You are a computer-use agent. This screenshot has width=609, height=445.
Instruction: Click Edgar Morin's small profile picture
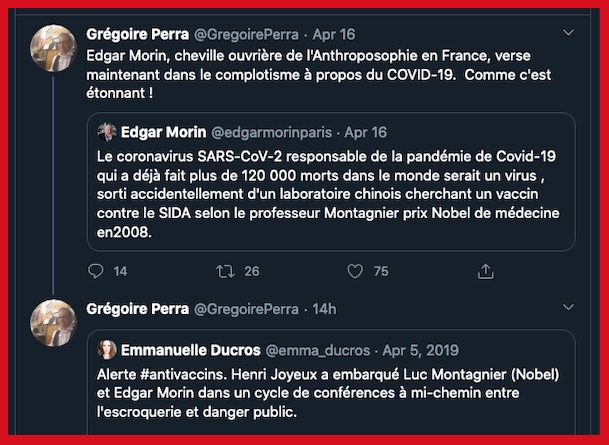click(107, 132)
